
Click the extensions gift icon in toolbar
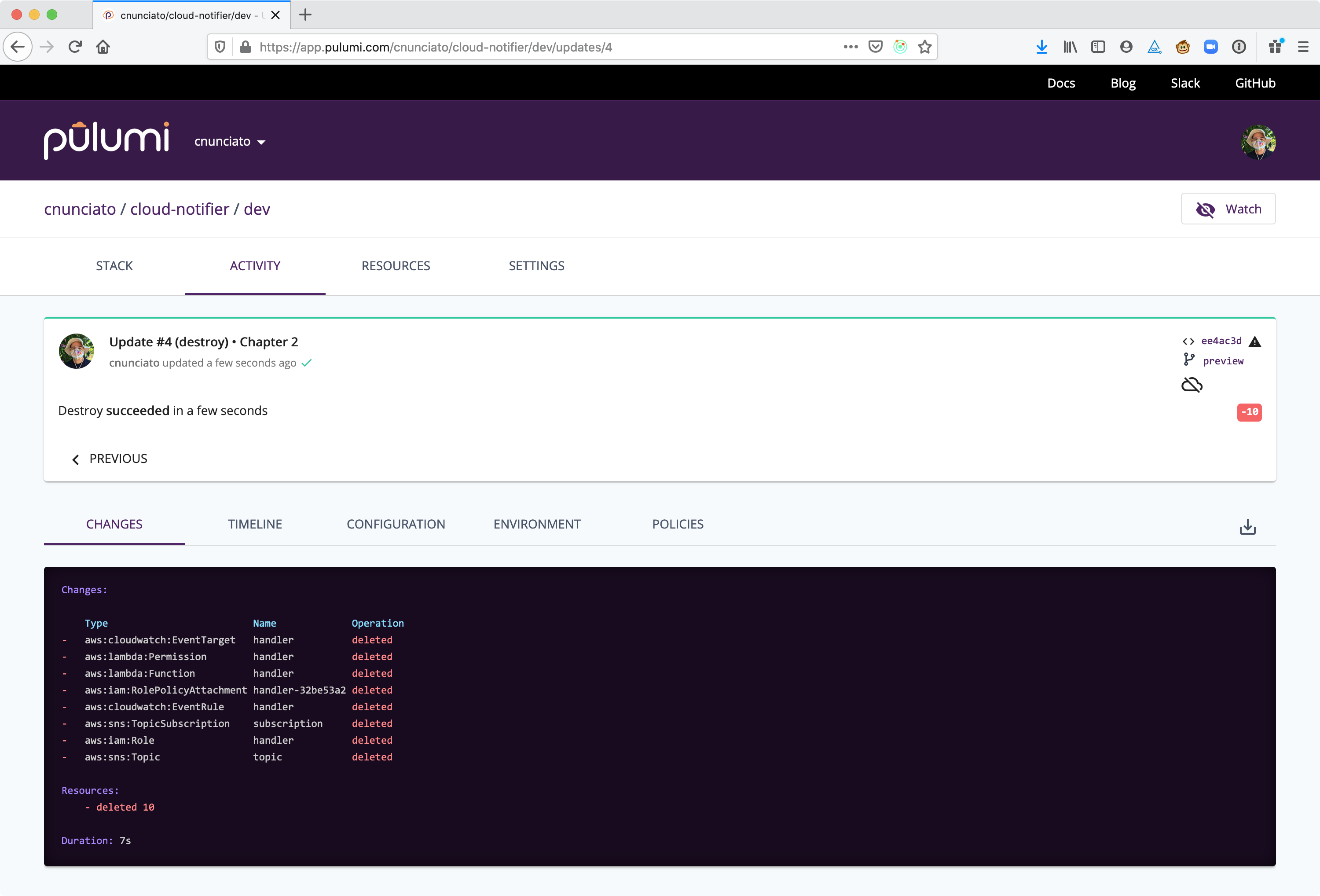(x=1276, y=47)
